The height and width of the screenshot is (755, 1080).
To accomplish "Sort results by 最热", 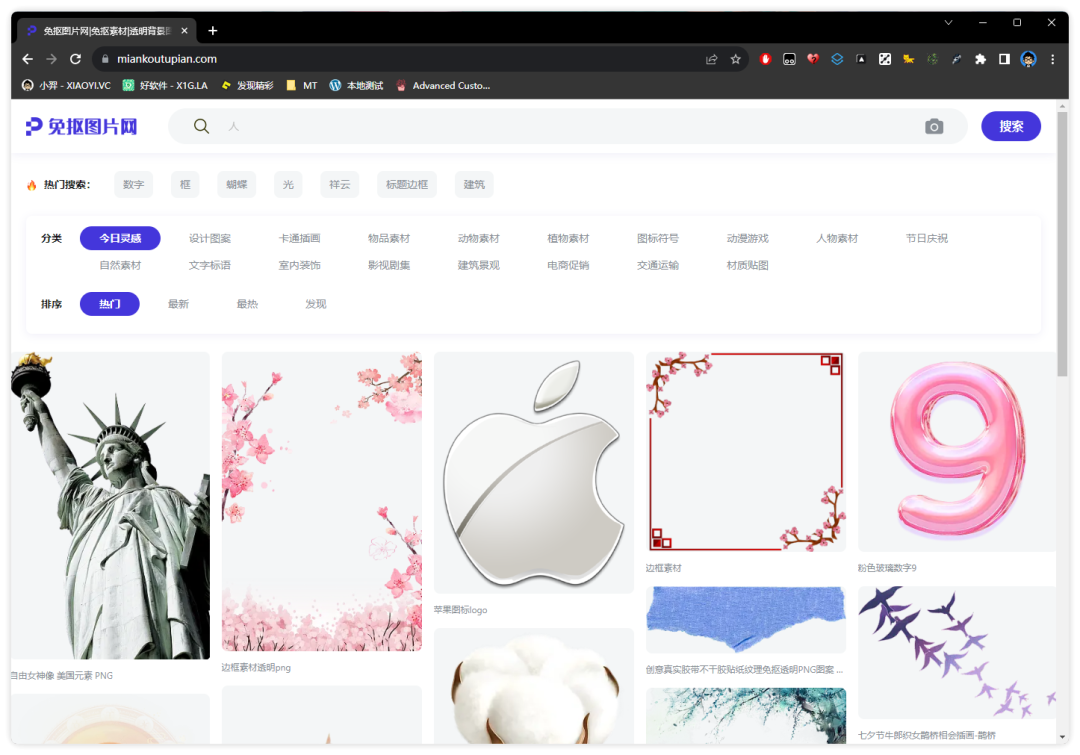I will (247, 304).
